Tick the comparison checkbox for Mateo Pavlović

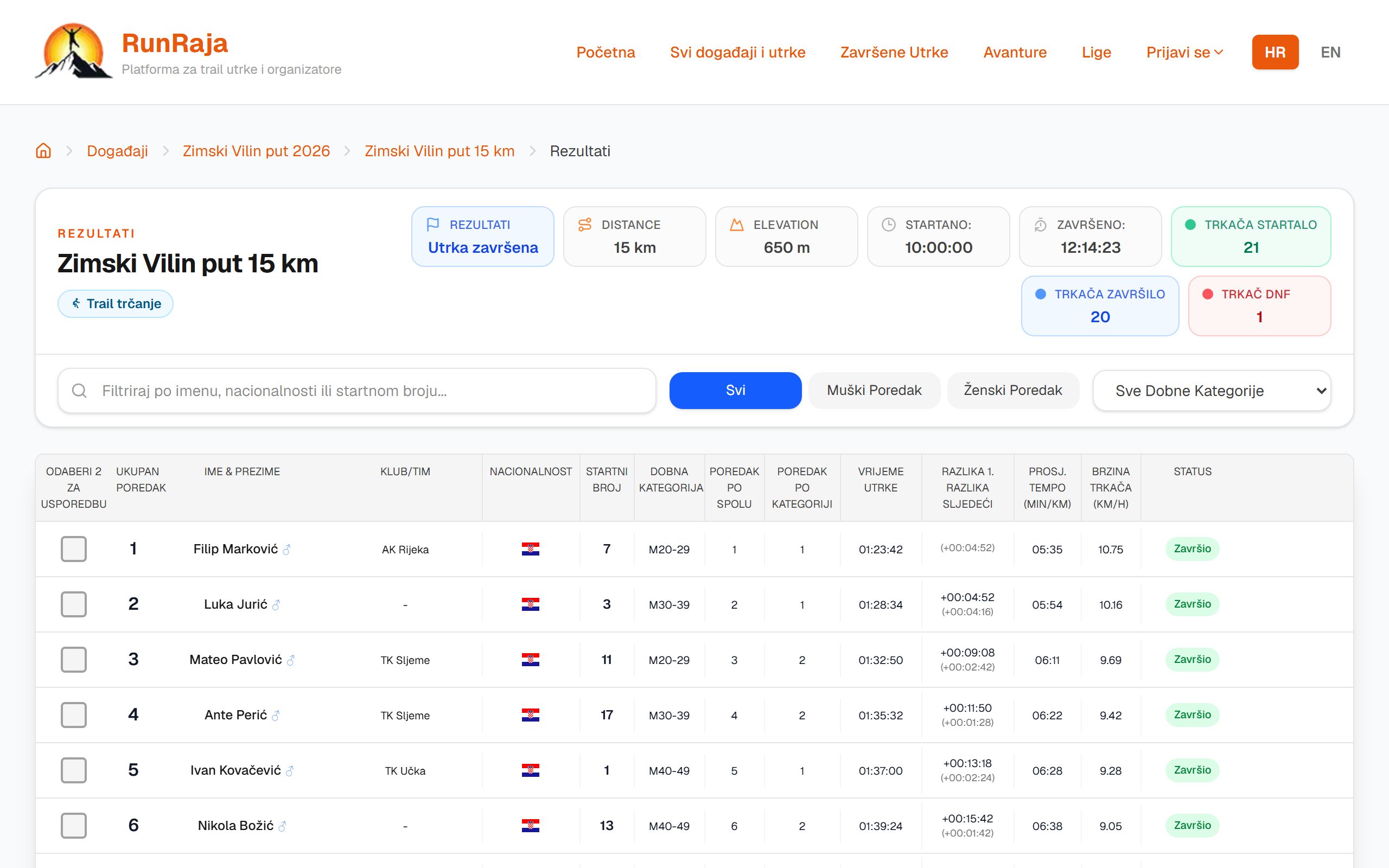73,660
